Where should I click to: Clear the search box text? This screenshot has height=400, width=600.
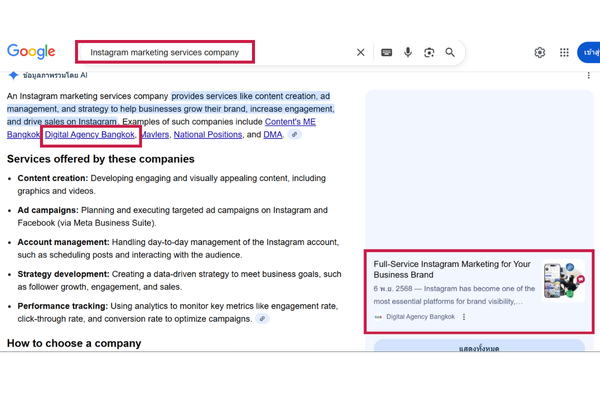(x=361, y=52)
